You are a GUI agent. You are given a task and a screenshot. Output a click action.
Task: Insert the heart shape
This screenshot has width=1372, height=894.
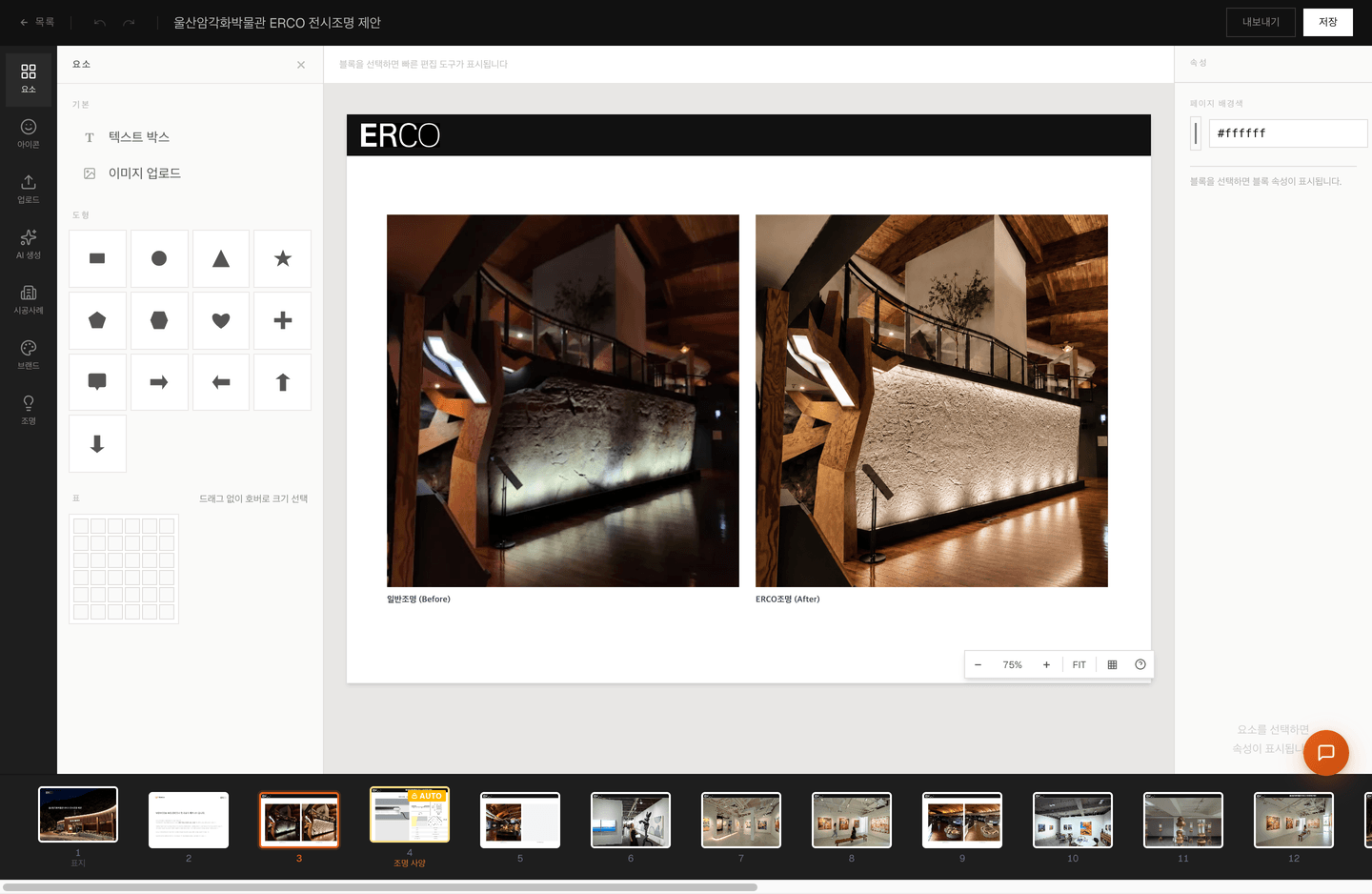click(x=221, y=320)
